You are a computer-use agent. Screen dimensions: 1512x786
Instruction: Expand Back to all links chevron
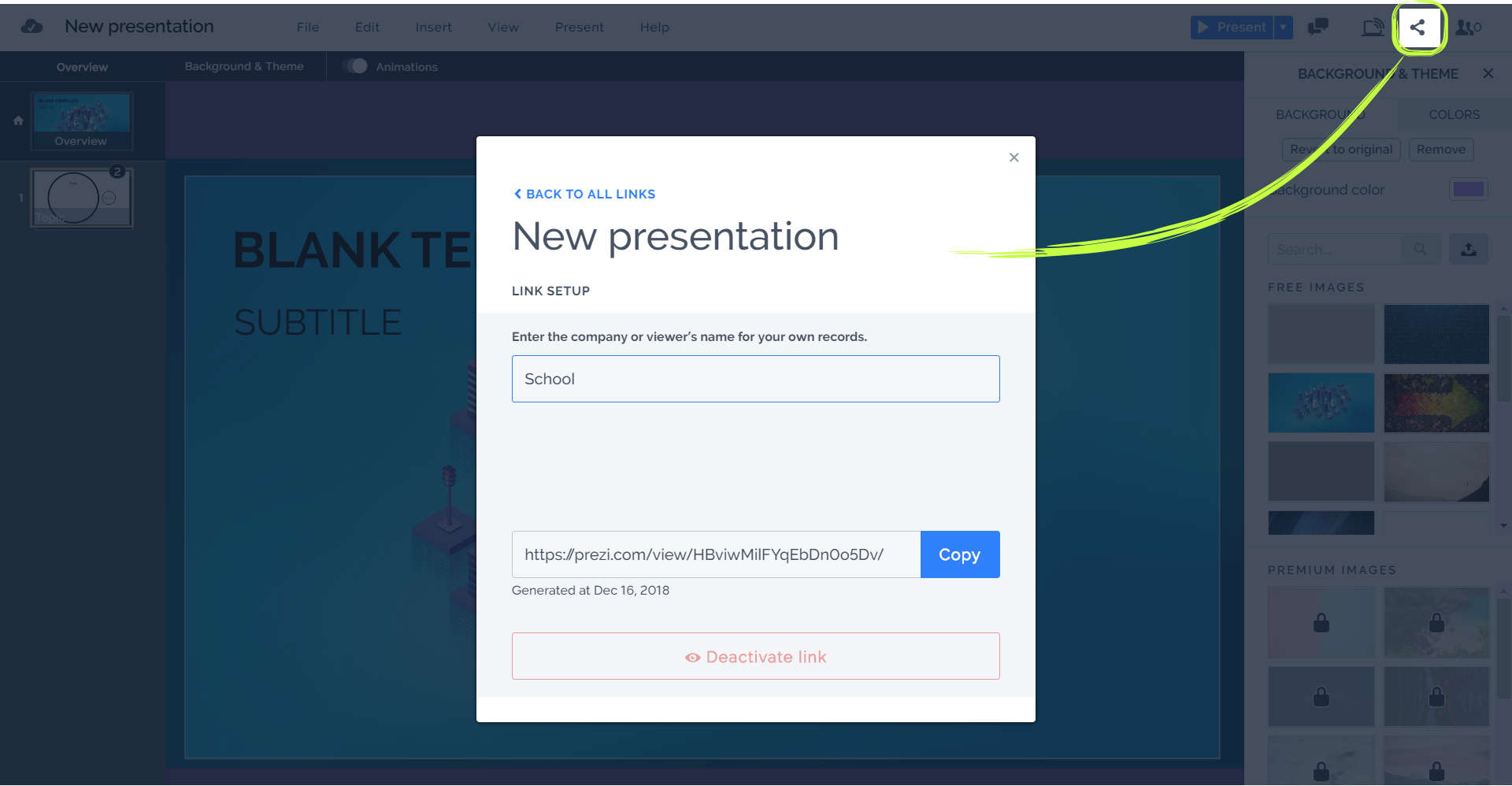coord(518,194)
